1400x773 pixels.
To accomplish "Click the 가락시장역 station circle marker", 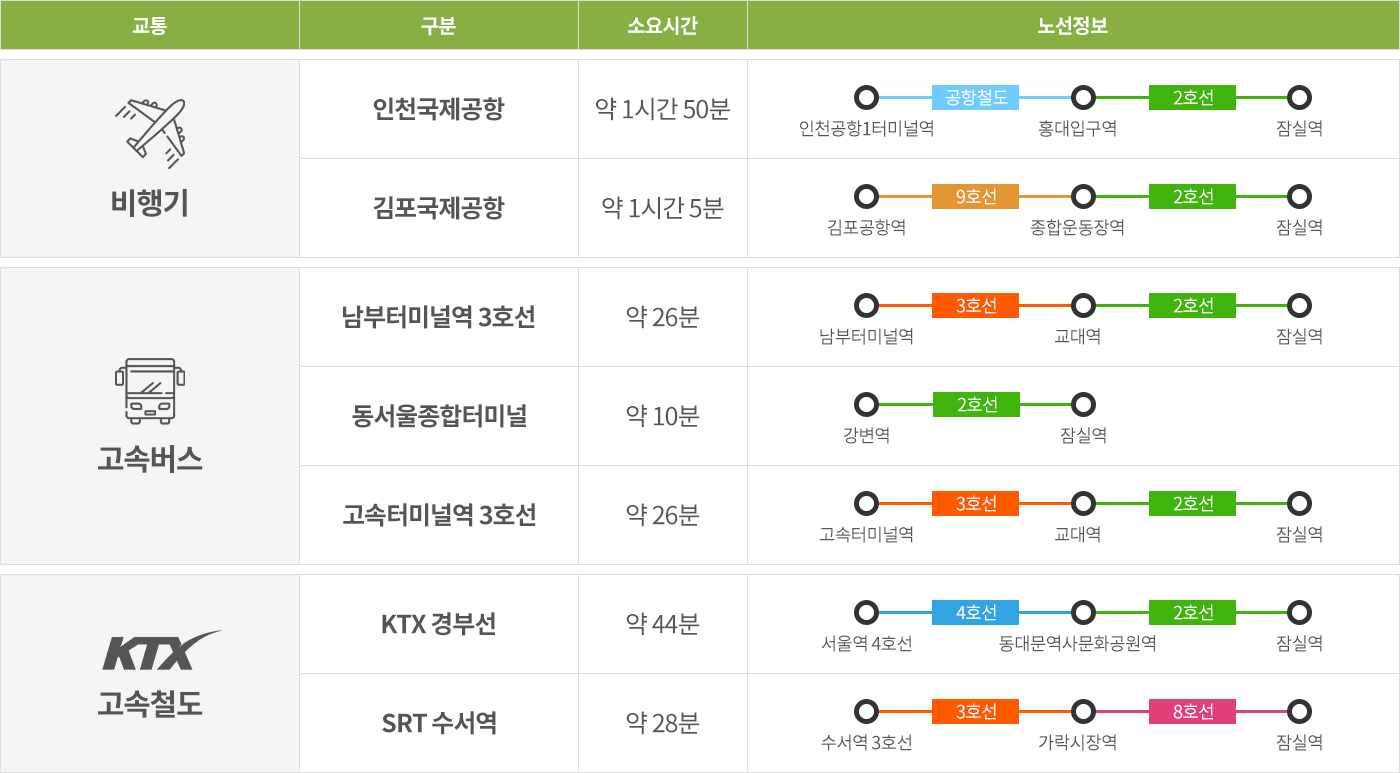I will click(x=1082, y=712).
